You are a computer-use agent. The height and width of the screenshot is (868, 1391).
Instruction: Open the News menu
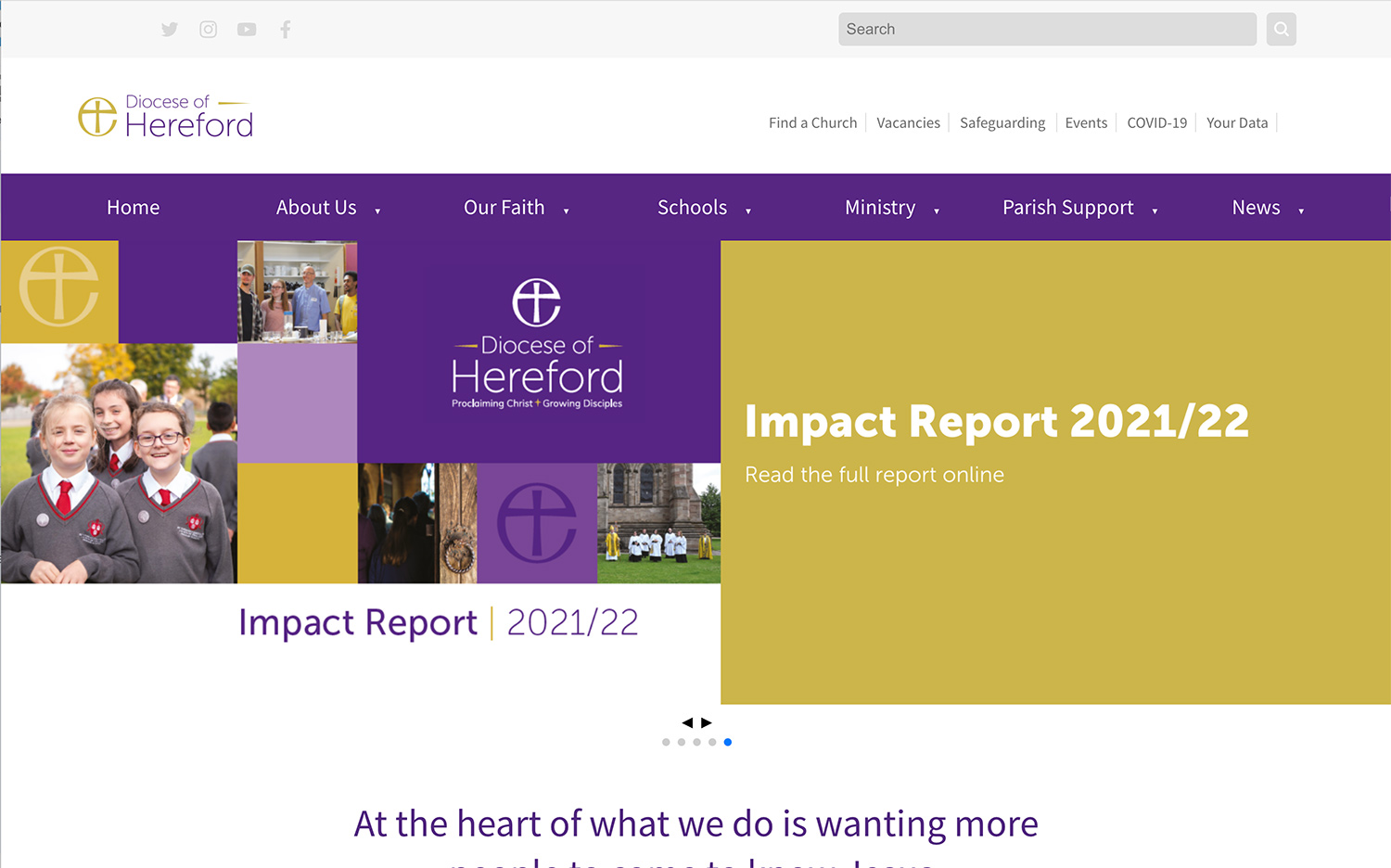pyautogui.click(x=1257, y=208)
